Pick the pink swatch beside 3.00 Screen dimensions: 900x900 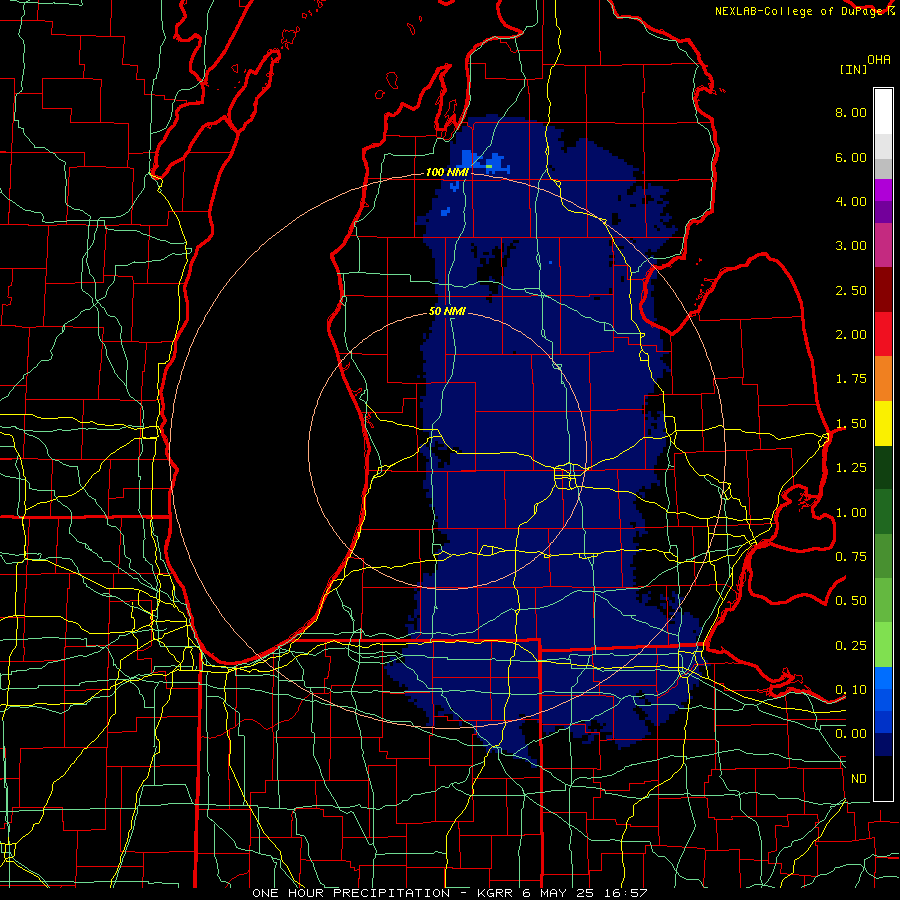pyautogui.click(x=883, y=245)
